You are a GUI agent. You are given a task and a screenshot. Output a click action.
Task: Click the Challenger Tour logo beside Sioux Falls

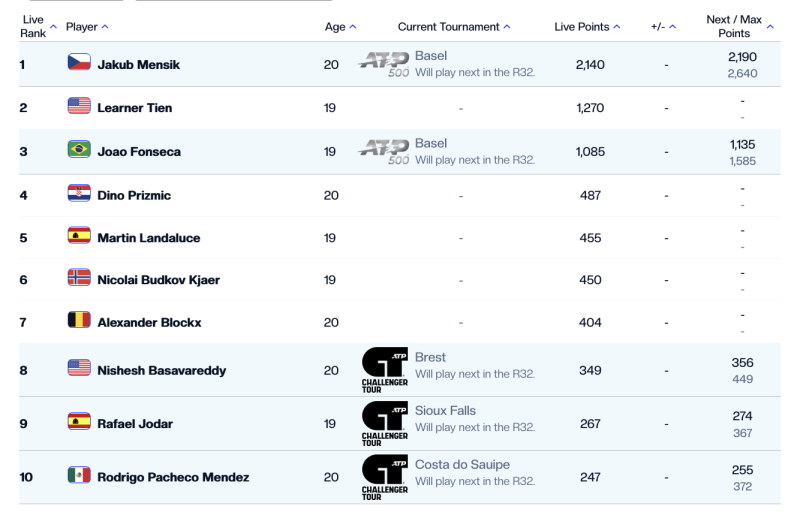point(384,424)
